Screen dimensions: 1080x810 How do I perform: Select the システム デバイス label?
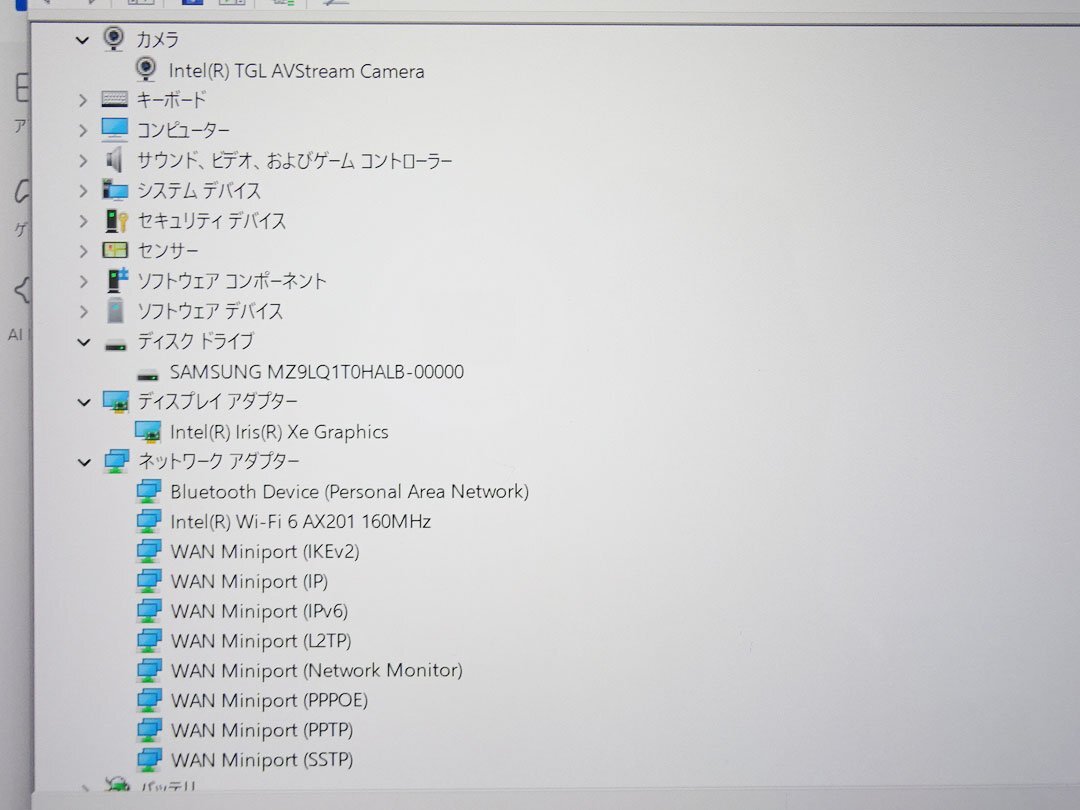coord(198,191)
